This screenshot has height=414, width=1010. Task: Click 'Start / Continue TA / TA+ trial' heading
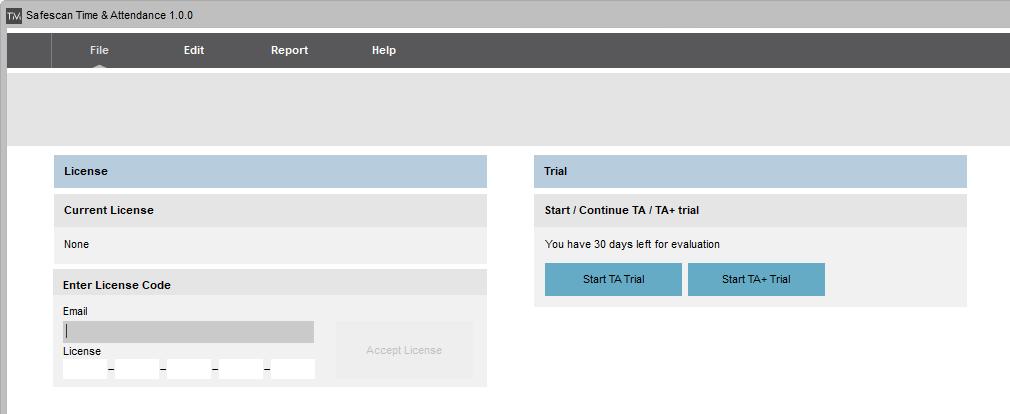tap(622, 211)
